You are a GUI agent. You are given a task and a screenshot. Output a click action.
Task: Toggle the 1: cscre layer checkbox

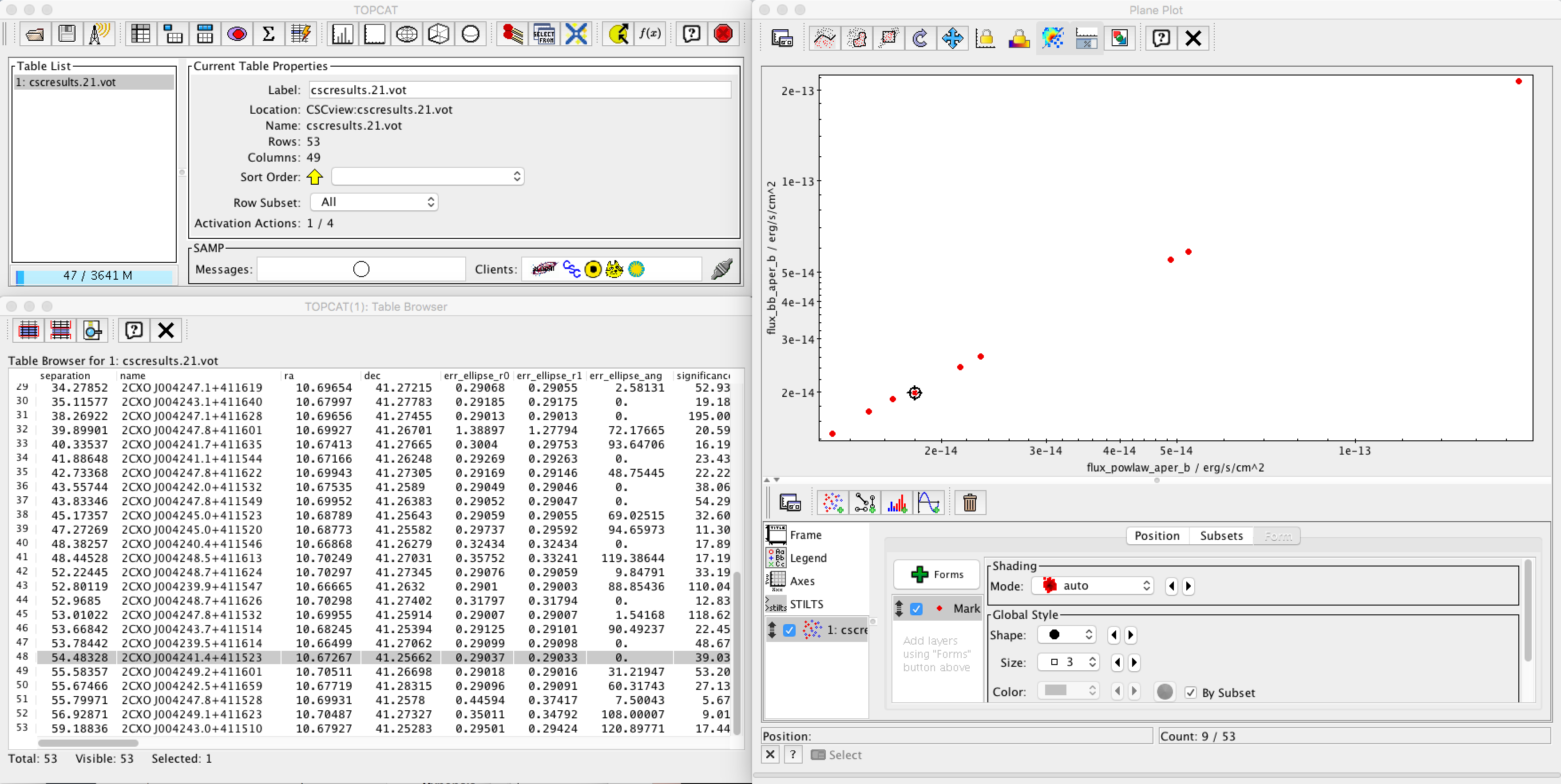click(789, 630)
